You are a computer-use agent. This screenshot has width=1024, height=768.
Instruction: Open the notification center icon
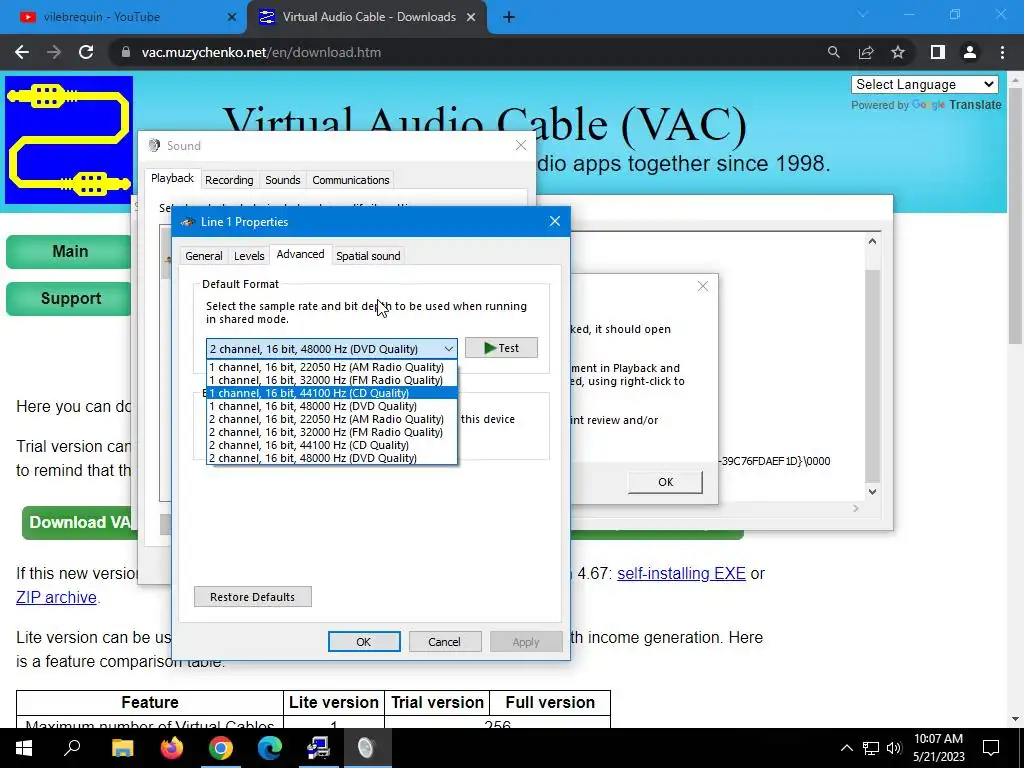pyautogui.click(x=991, y=748)
